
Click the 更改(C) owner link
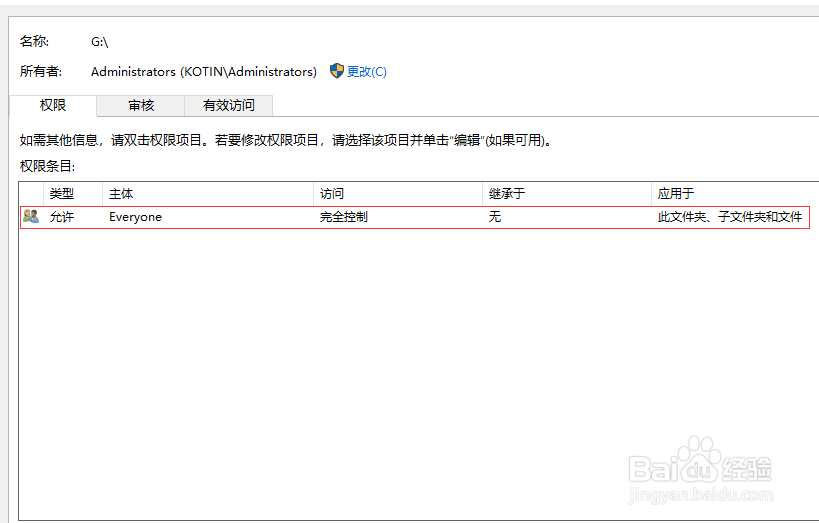point(367,72)
